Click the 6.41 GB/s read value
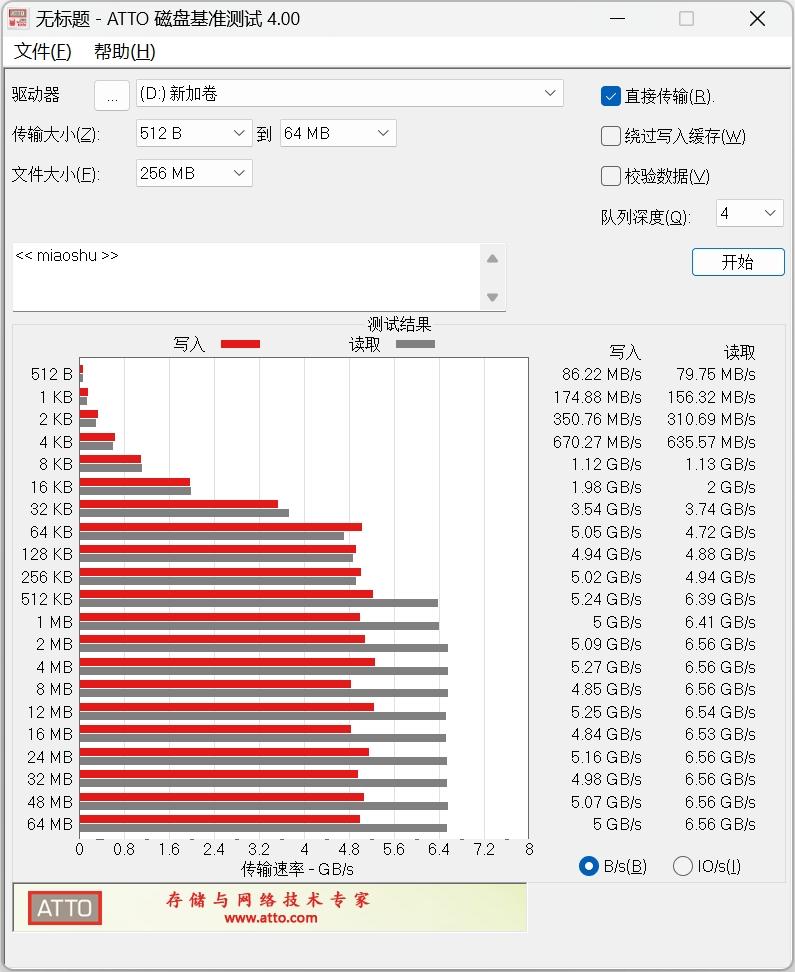 tap(721, 622)
